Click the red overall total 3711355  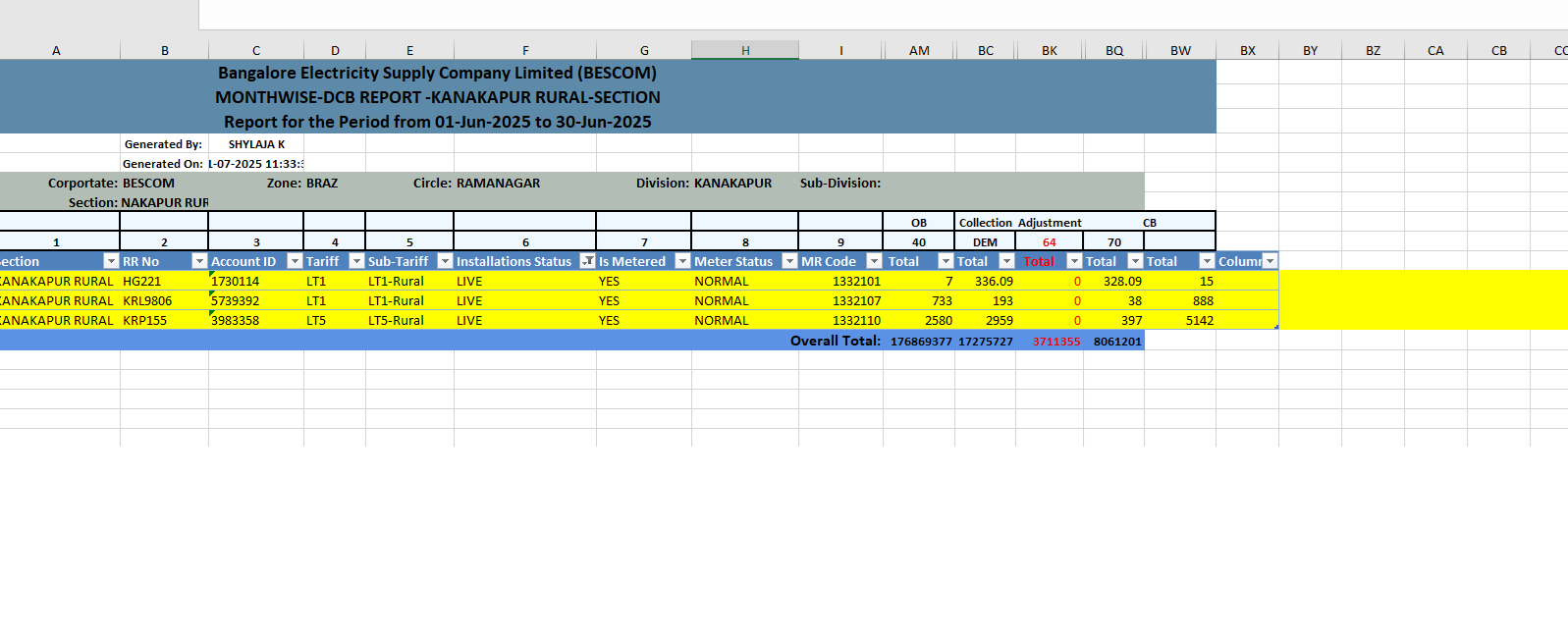tap(1055, 342)
